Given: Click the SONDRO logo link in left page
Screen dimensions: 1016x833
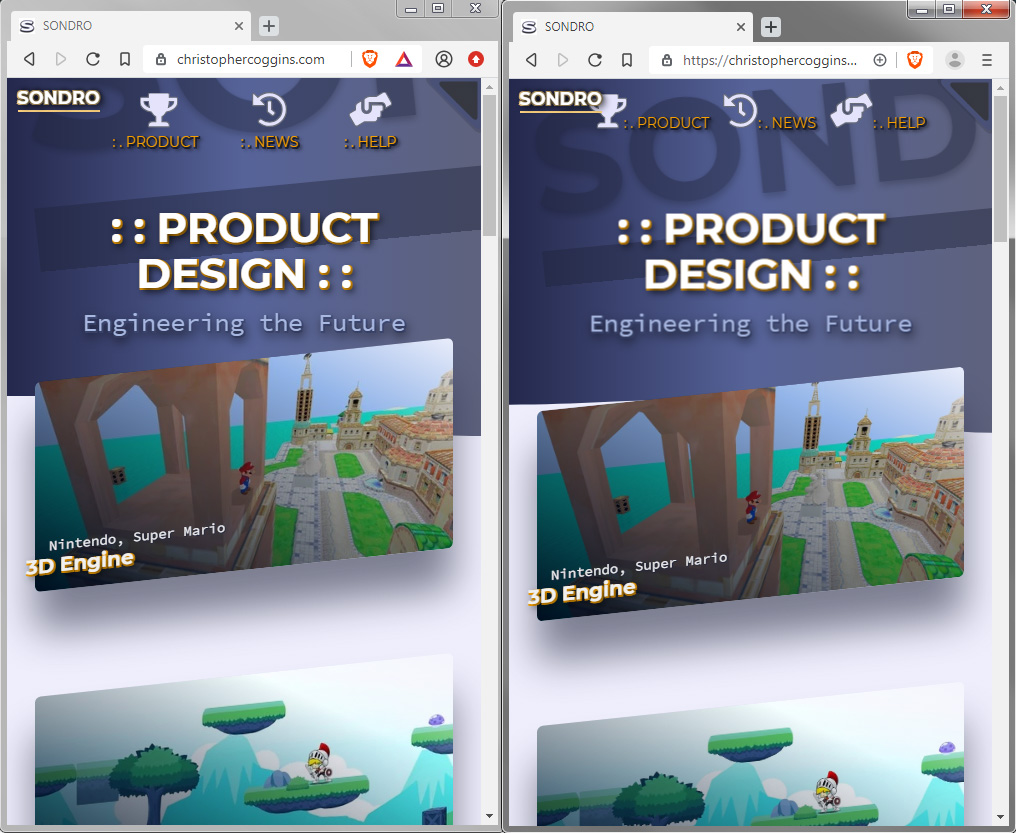Looking at the screenshot, I should [58, 98].
